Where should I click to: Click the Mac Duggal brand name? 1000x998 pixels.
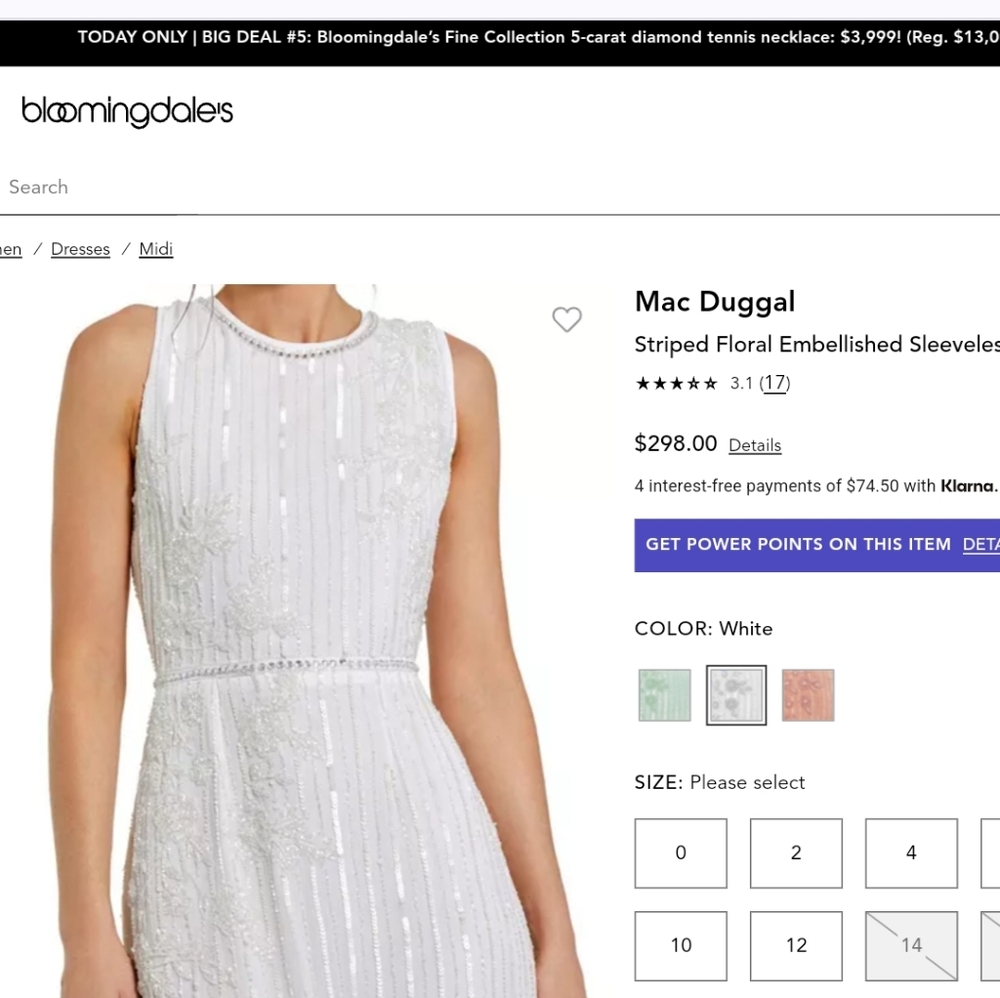tap(715, 301)
